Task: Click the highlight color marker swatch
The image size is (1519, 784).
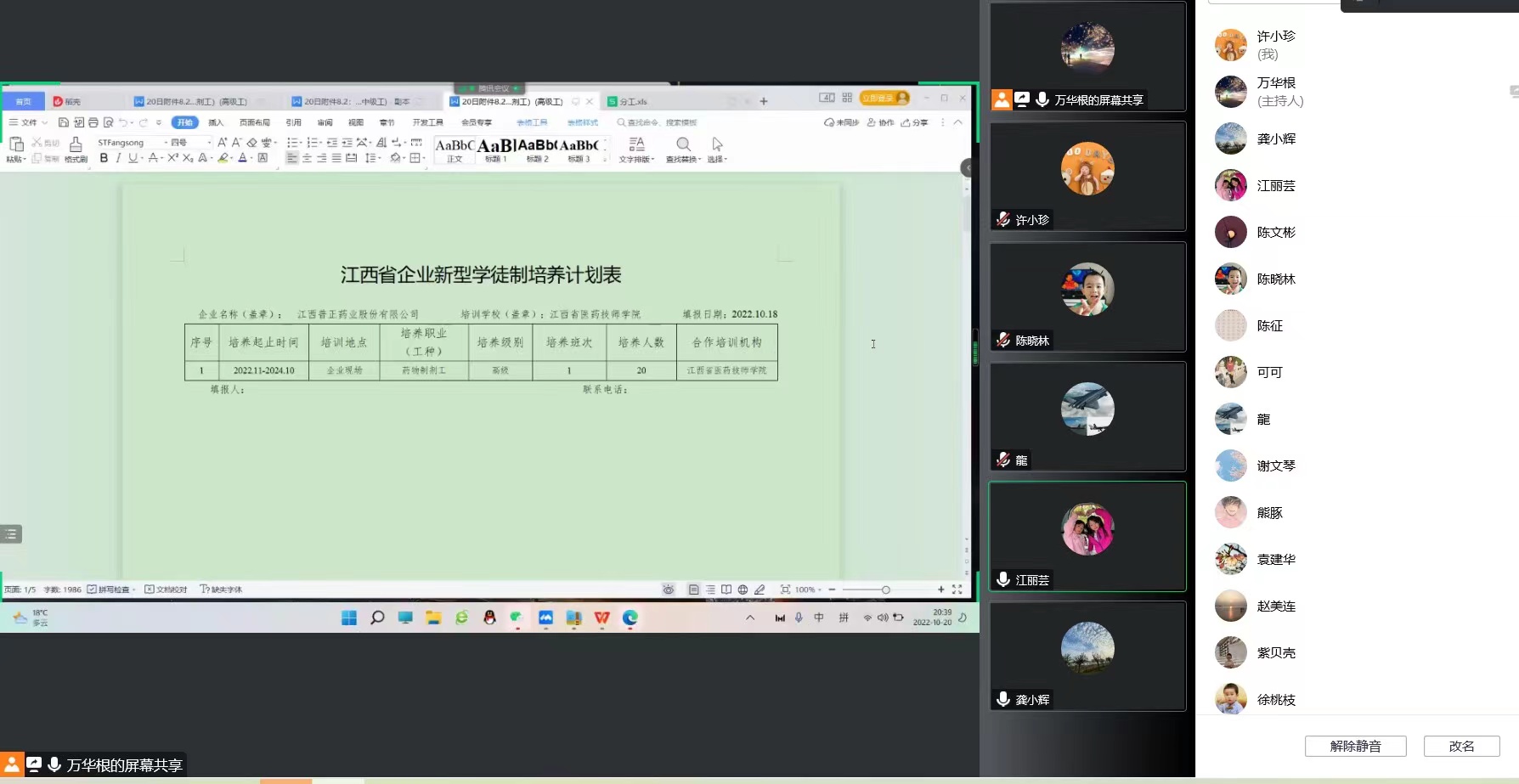Action: [223, 158]
